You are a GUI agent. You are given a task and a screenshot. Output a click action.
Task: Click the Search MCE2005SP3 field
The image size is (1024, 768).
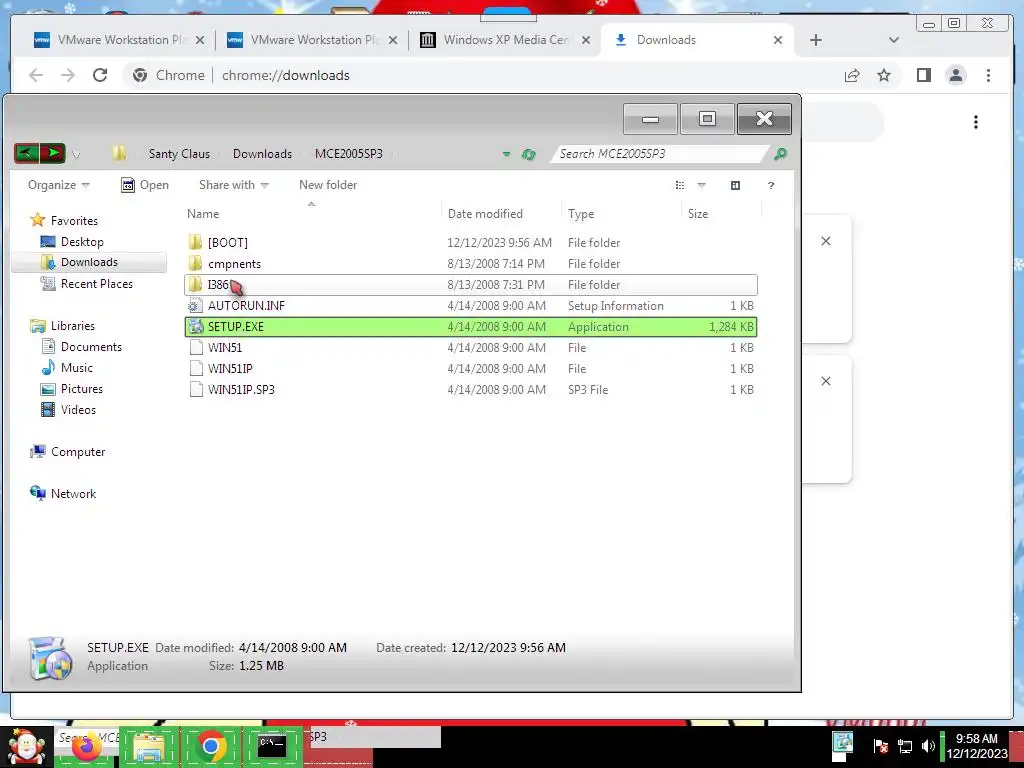click(658, 153)
